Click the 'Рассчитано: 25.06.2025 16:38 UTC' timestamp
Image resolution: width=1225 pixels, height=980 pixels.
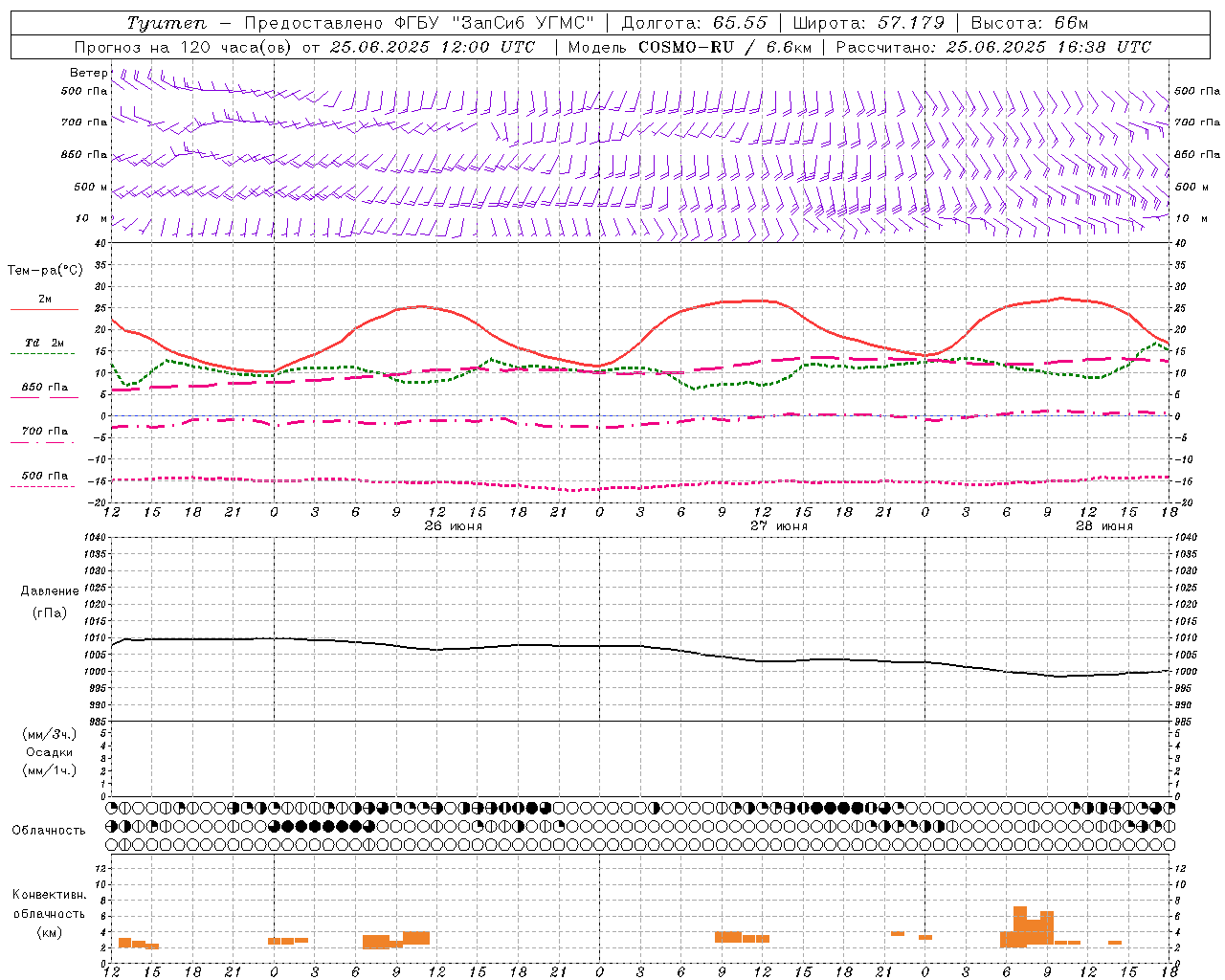click(x=993, y=47)
